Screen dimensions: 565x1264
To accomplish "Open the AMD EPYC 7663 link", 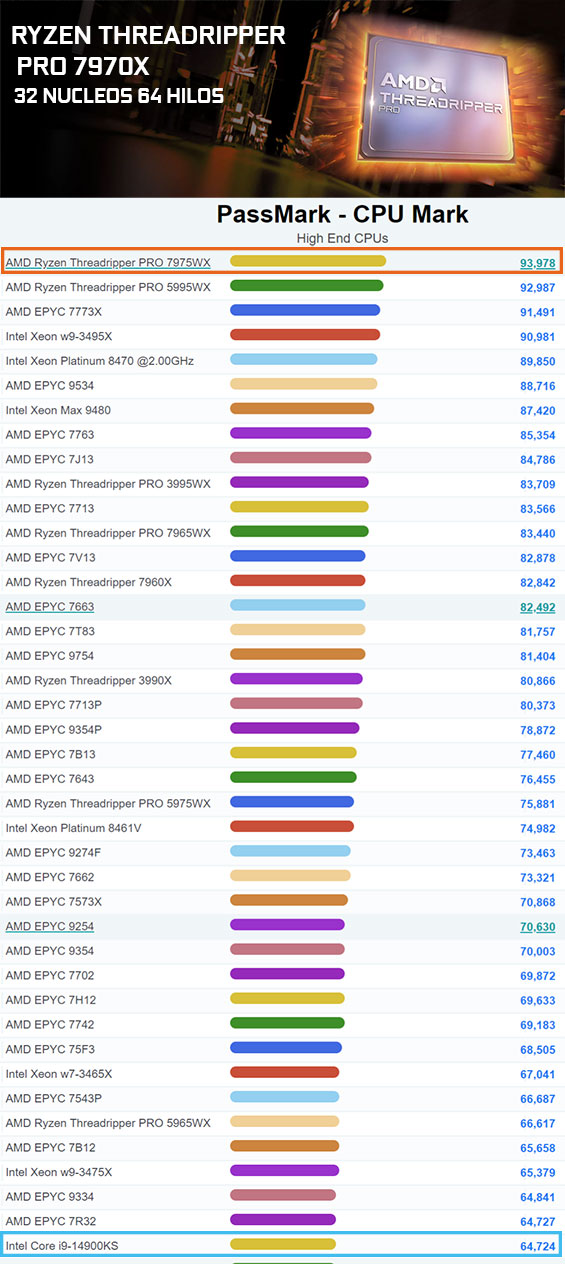I will pos(50,607).
